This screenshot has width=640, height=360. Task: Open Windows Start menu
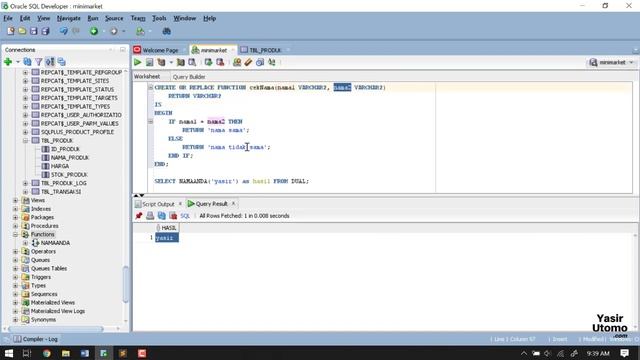click(x=9, y=353)
